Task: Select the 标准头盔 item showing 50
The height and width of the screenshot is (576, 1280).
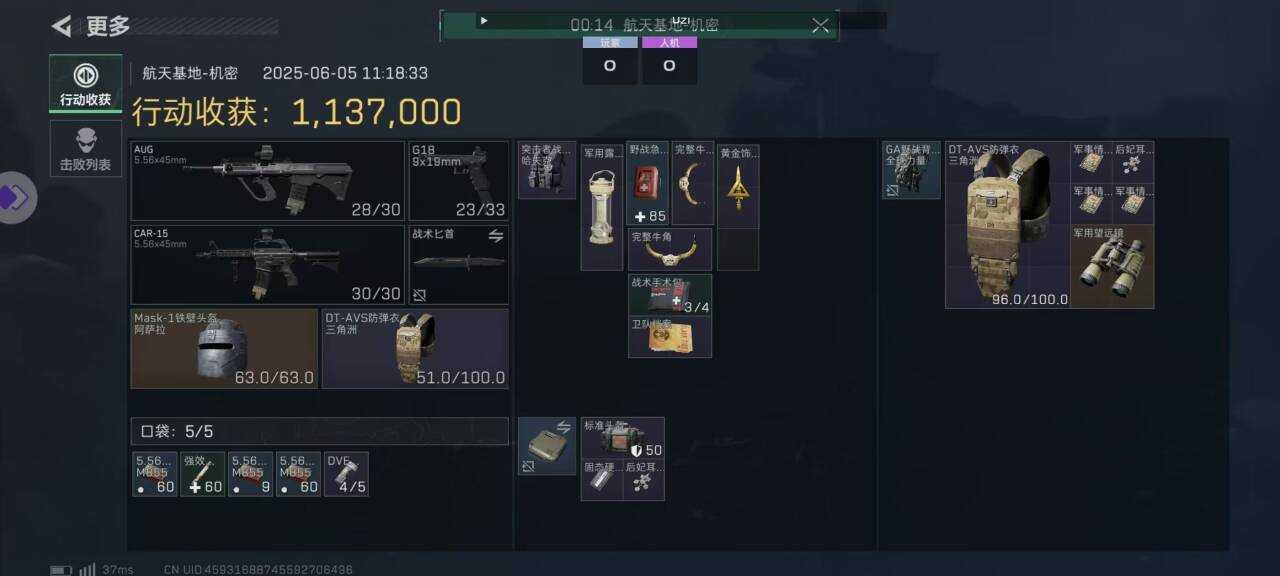Action: coord(622,438)
